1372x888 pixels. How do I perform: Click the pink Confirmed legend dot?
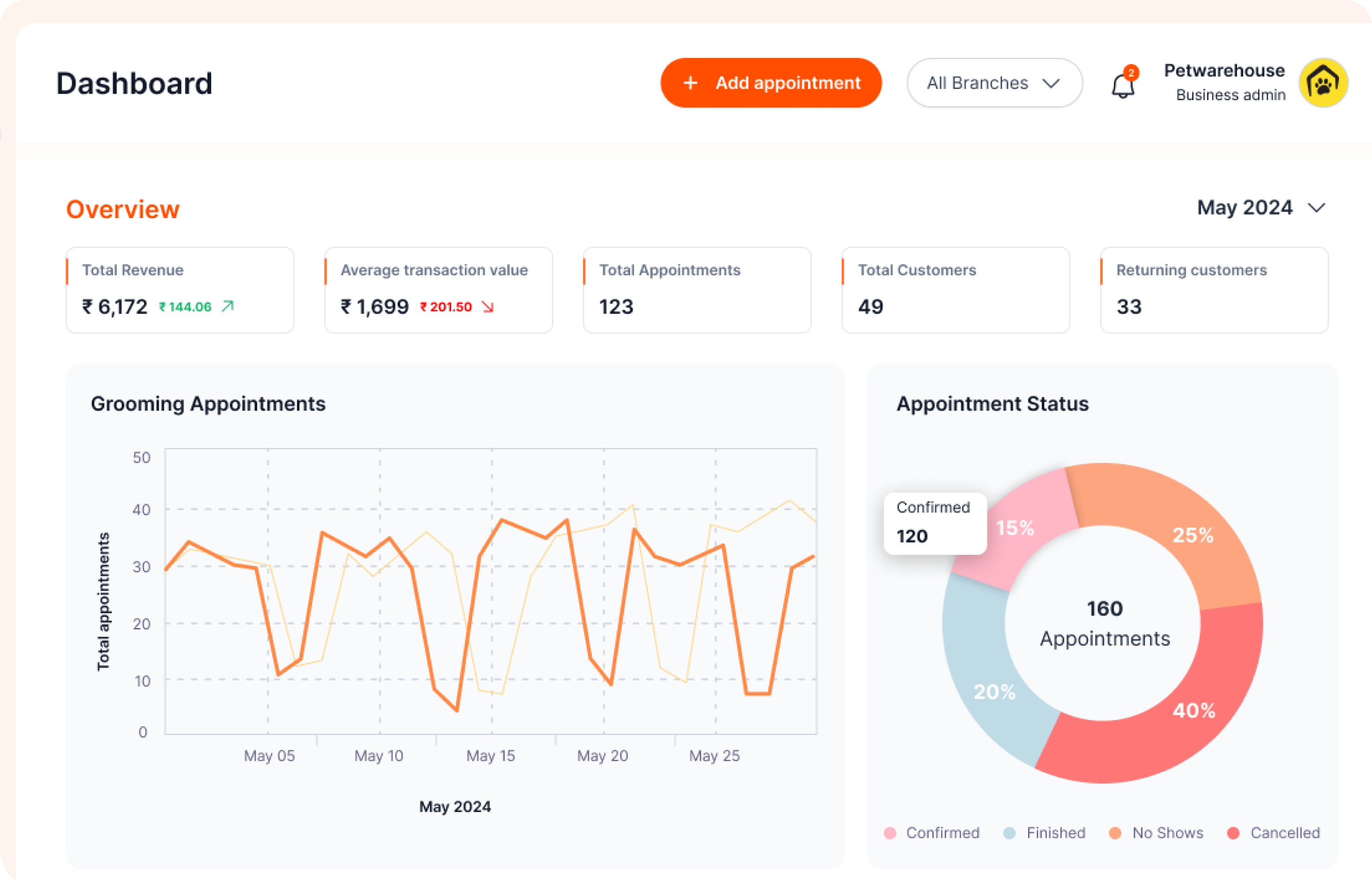tap(890, 833)
